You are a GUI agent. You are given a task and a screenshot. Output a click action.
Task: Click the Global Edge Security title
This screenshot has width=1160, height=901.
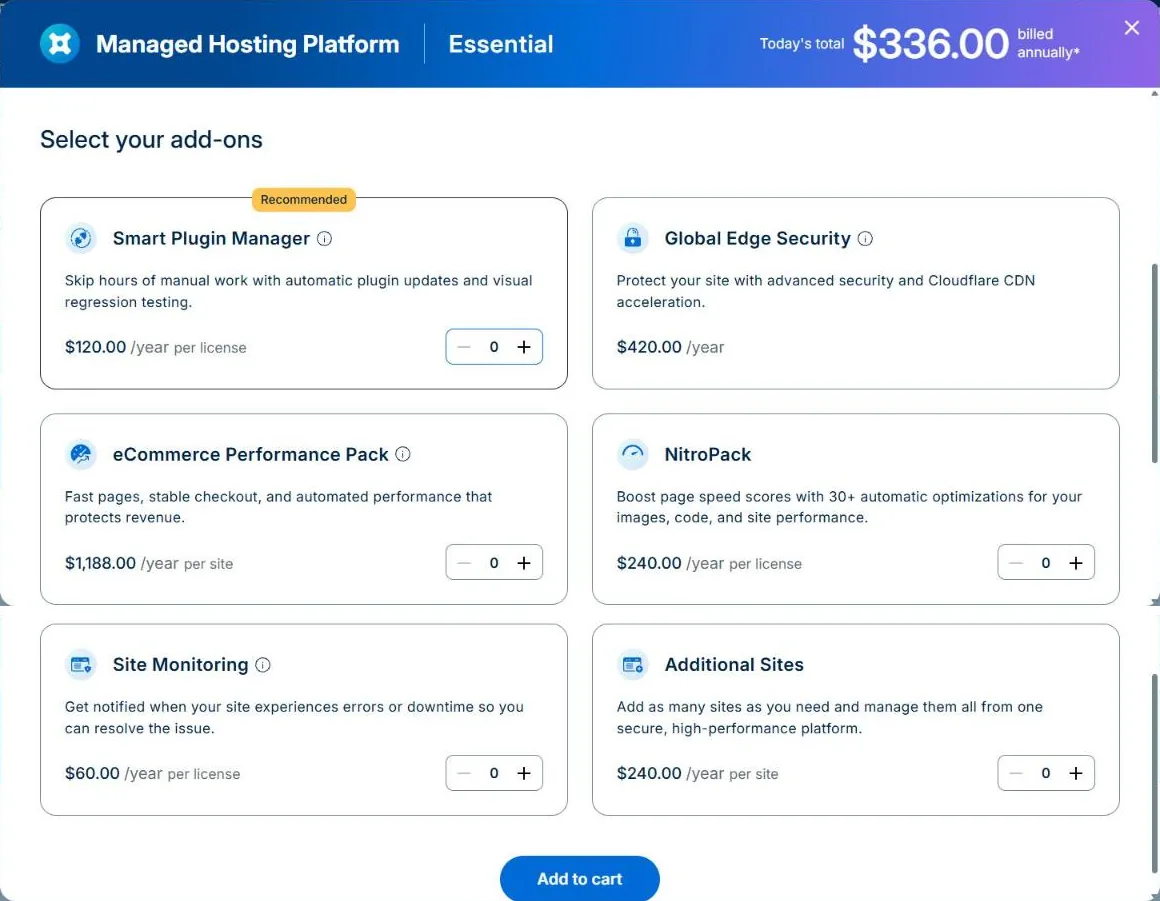tap(758, 238)
